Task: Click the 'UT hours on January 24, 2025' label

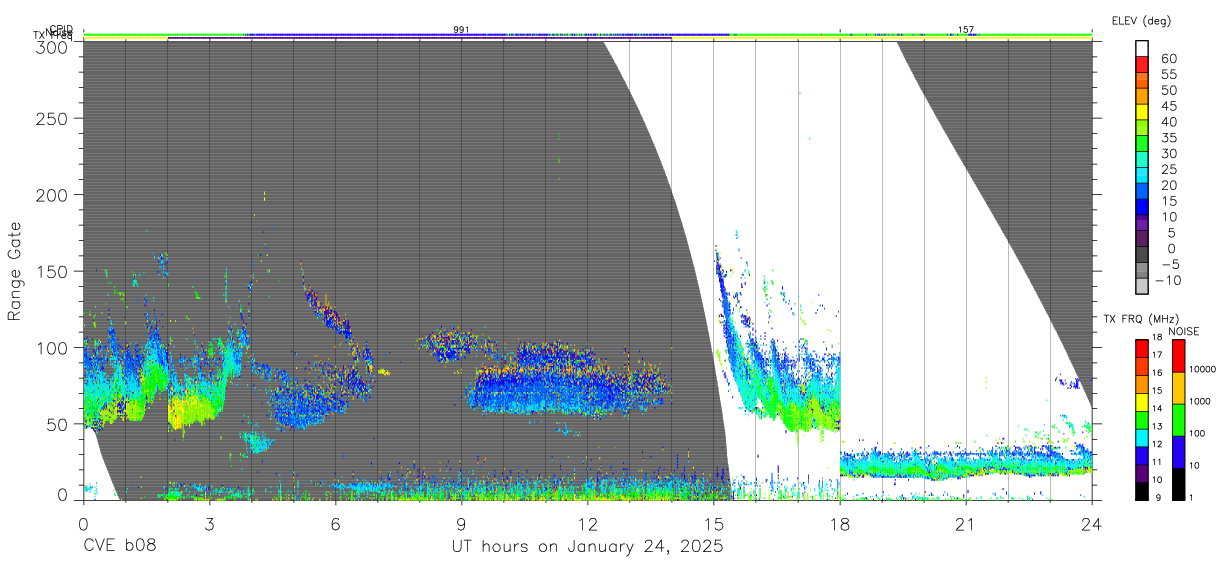Action: 587,548
